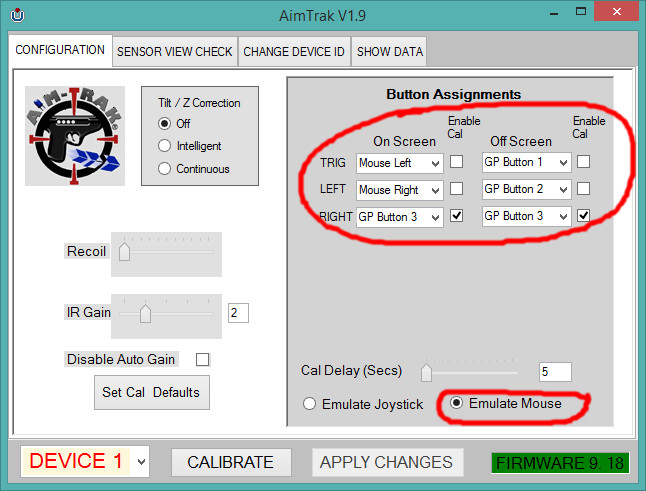Click the IR Gain slider handle
646x491 pixels.
pyautogui.click(x=145, y=314)
